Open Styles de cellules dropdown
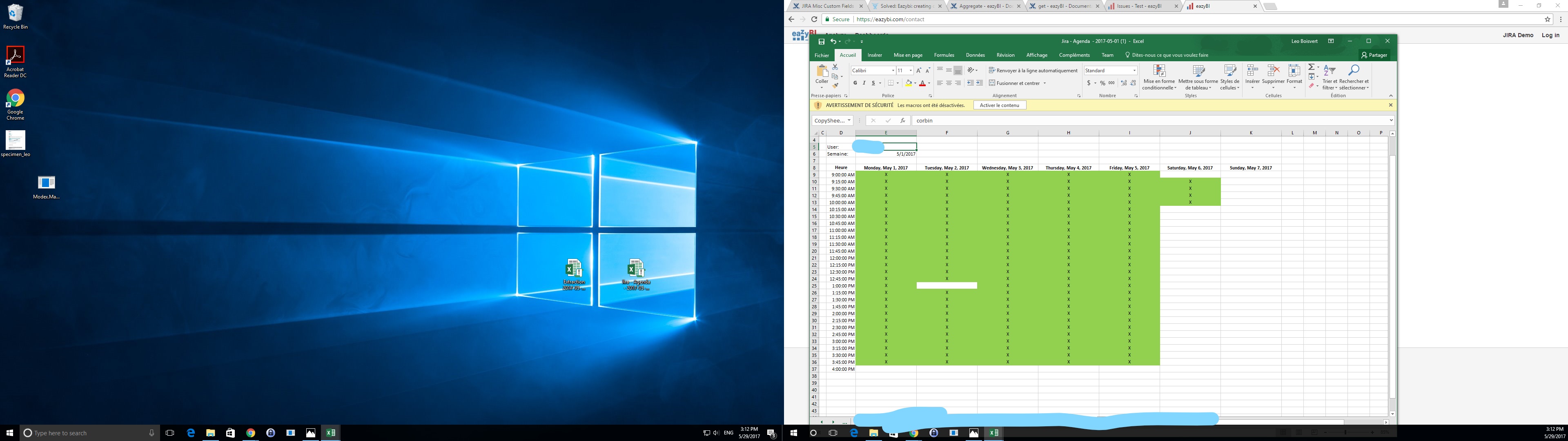This screenshot has width=1568, height=441. click(1229, 77)
